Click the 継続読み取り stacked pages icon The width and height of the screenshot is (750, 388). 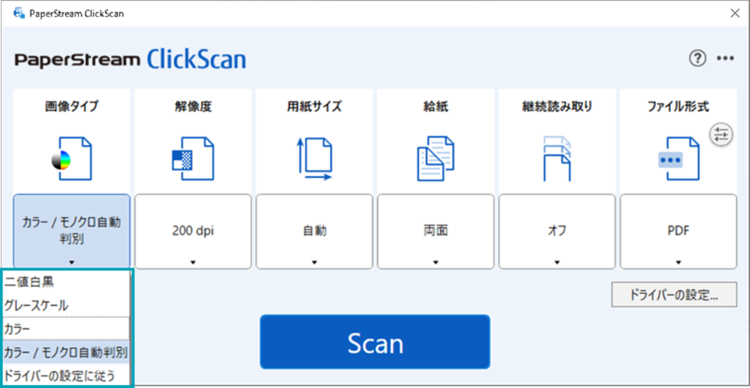557,158
